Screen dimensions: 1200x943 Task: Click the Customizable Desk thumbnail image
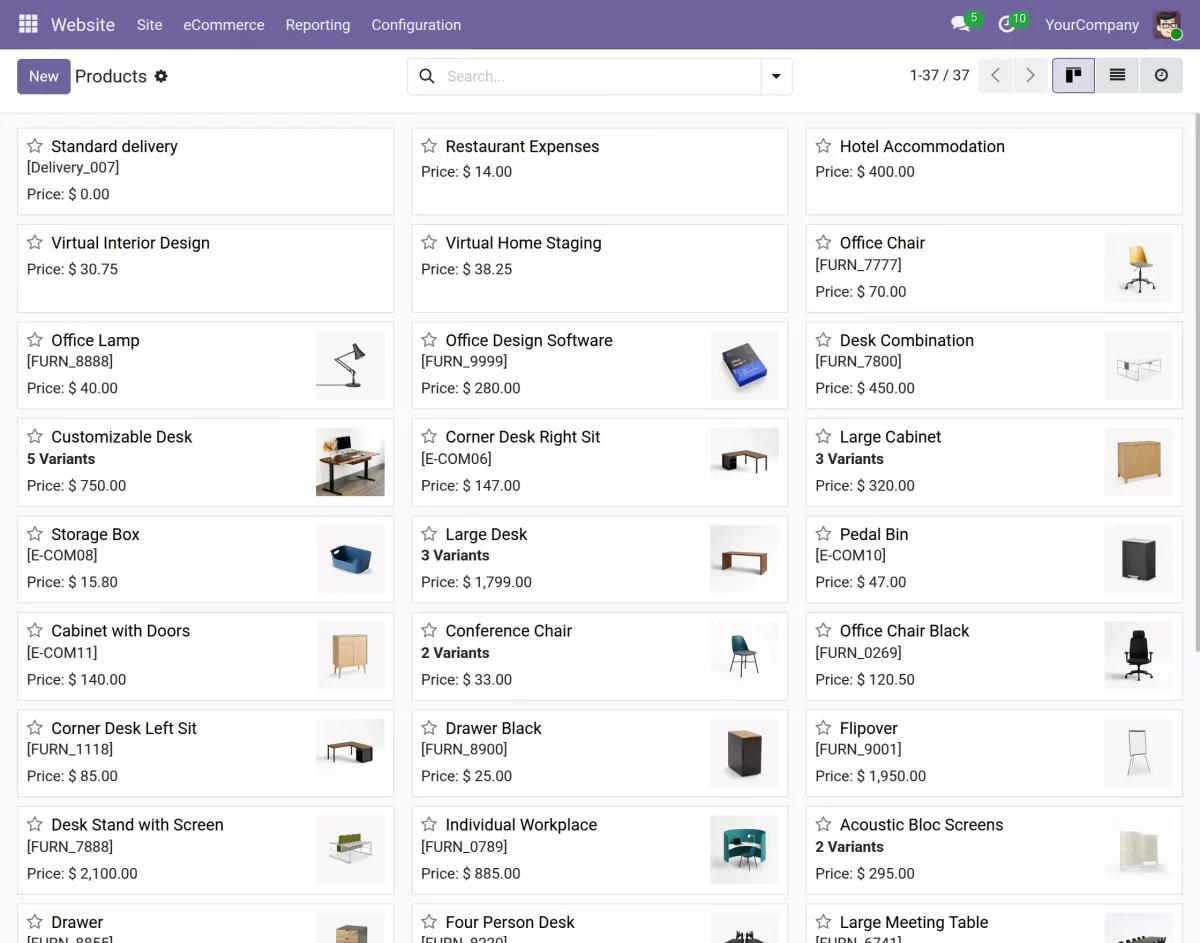[350, 462]
